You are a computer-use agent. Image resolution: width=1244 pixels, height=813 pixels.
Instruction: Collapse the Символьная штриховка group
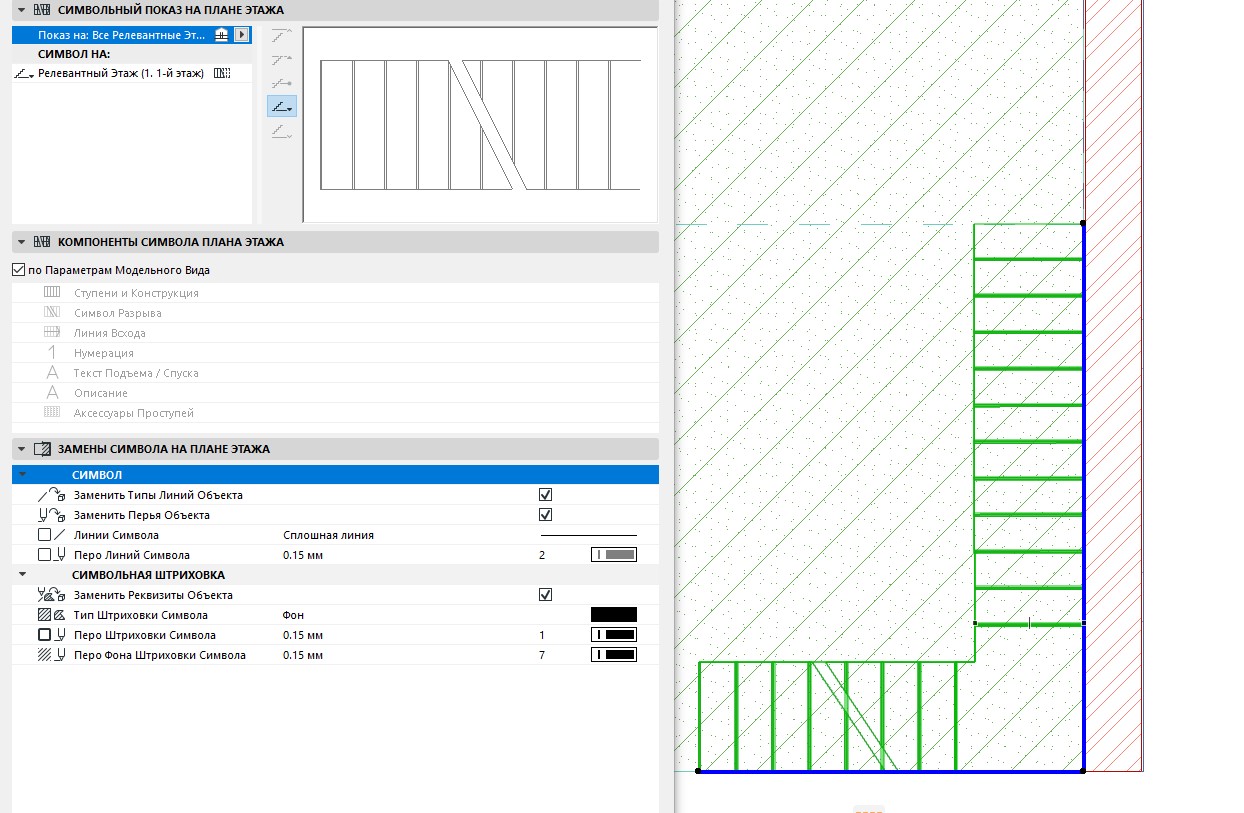(21, 575)
